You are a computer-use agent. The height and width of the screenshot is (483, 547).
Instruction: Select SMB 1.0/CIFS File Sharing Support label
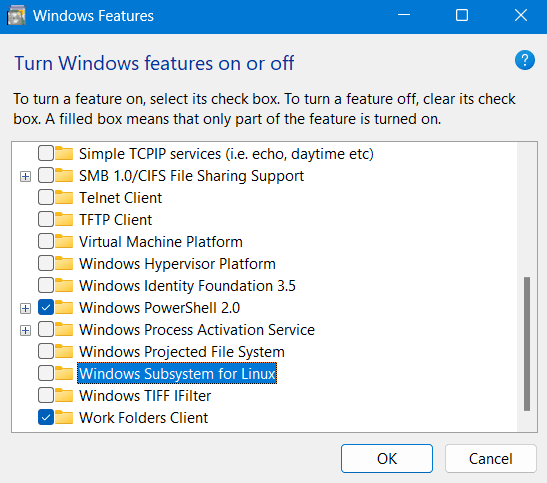(192, 176)
